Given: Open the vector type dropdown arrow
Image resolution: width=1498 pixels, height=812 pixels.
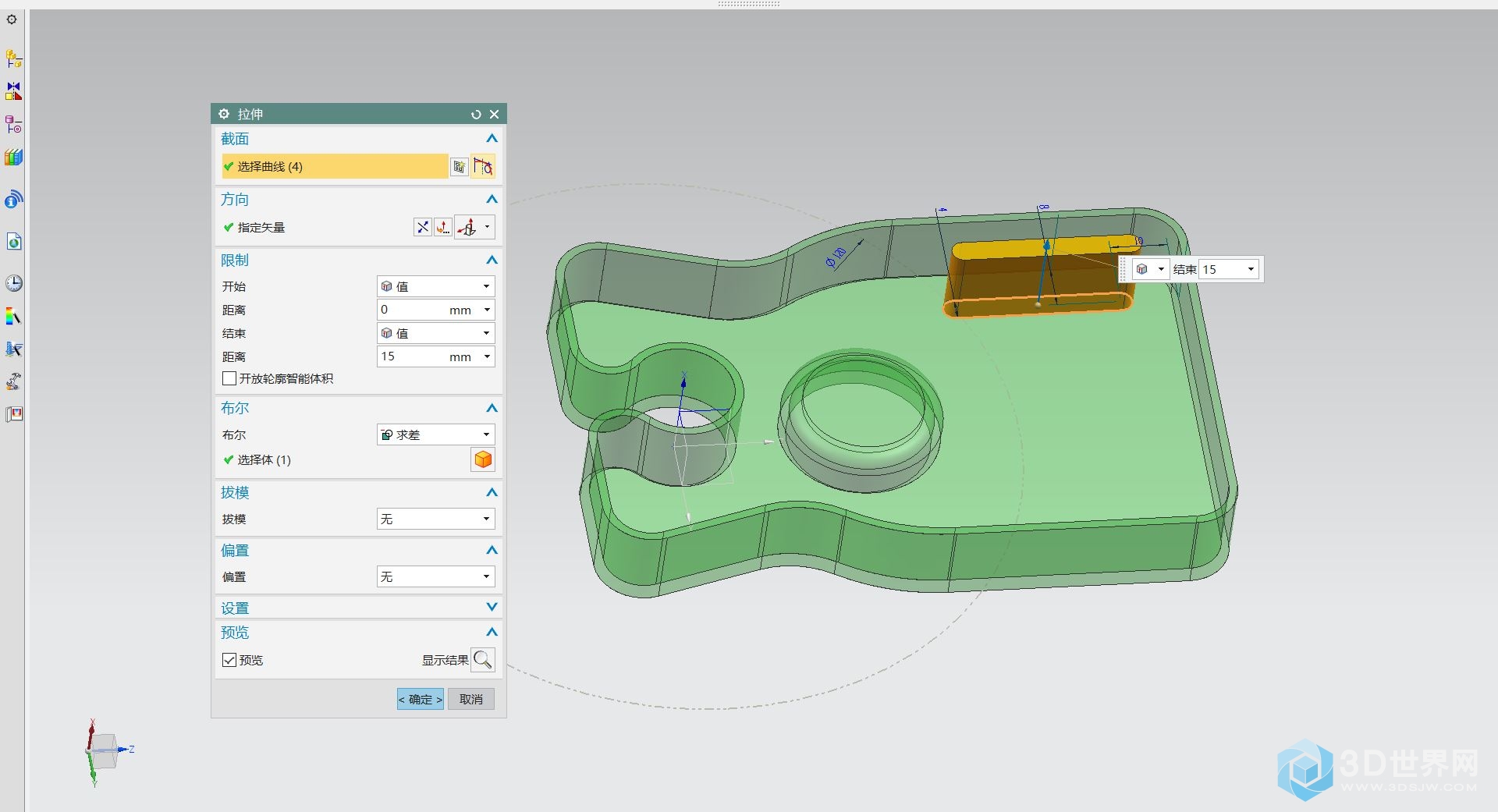Looking at the screenshot, I should coord(488,227).
